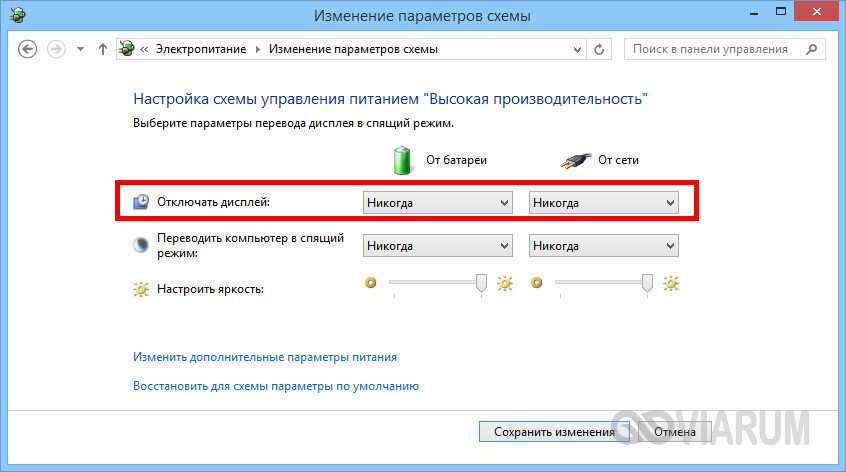Image resolution: width=846 pixels, height=472 pixels.
Task: Click the power options icon in address bar
Action: pos(127,49)
